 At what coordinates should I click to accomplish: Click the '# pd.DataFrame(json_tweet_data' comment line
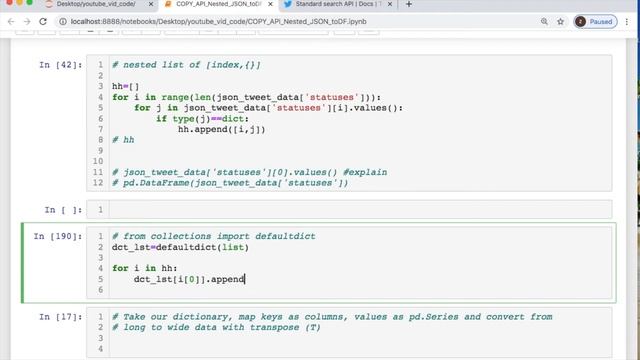click(230, 183)
